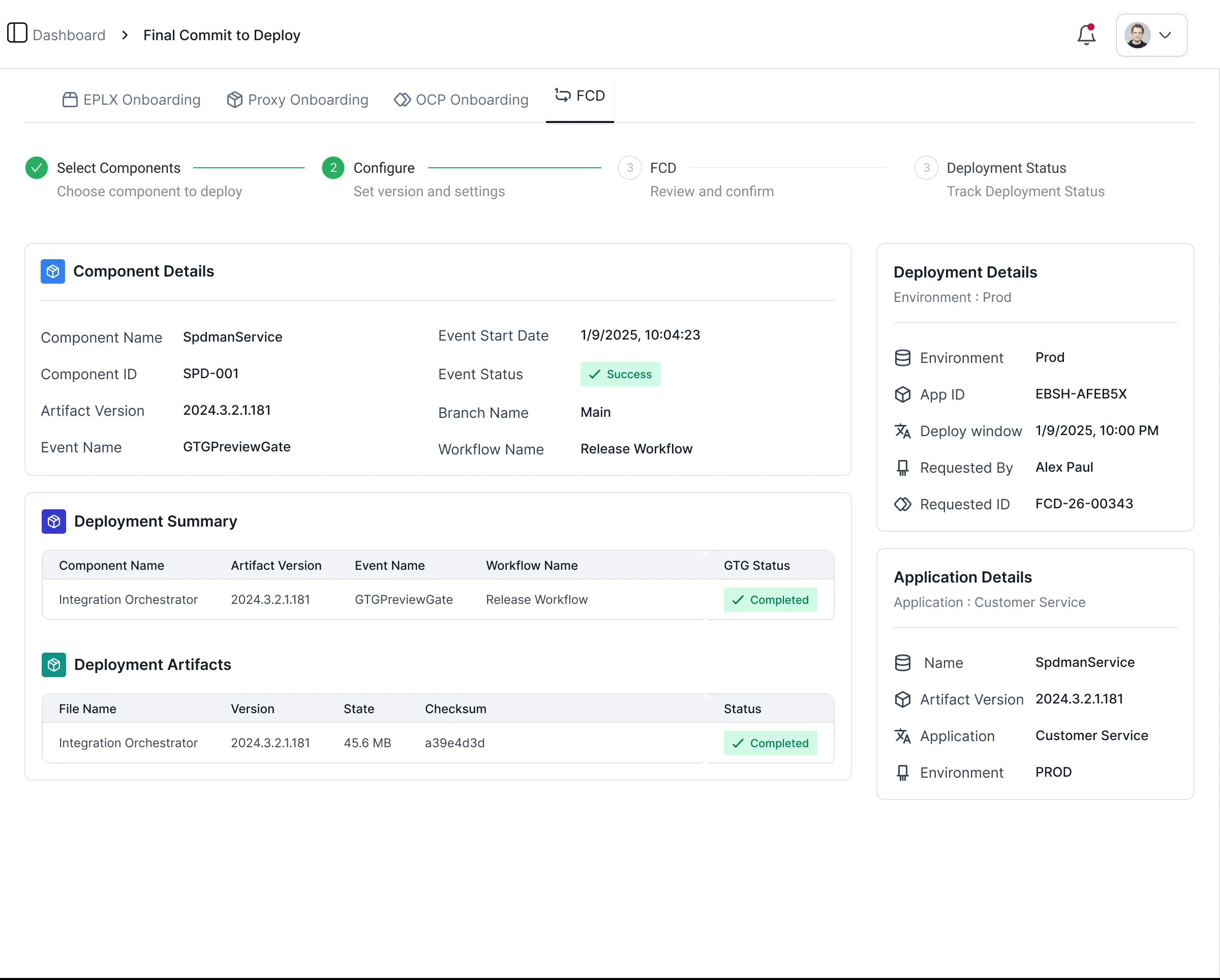Click the Environment database icon in Deployment Details
Image resolution: width=1220 pixels, height=980 pixels.
pos(903,358)
